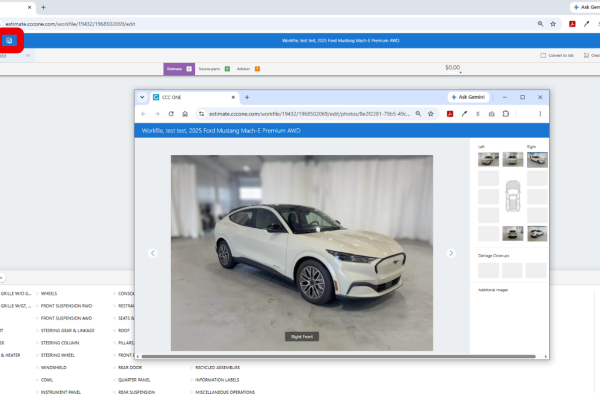
Task: Open Chrome three-dot menu in photo window
Action: click(540, 114)
